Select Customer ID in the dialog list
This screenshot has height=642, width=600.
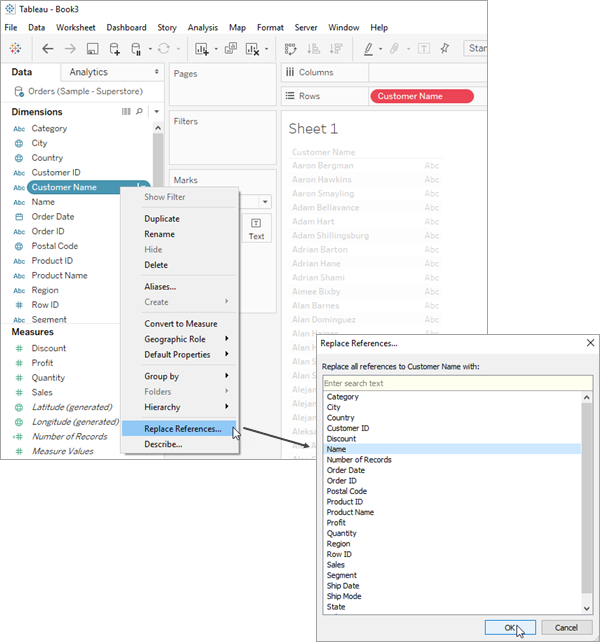click(348, 428)
